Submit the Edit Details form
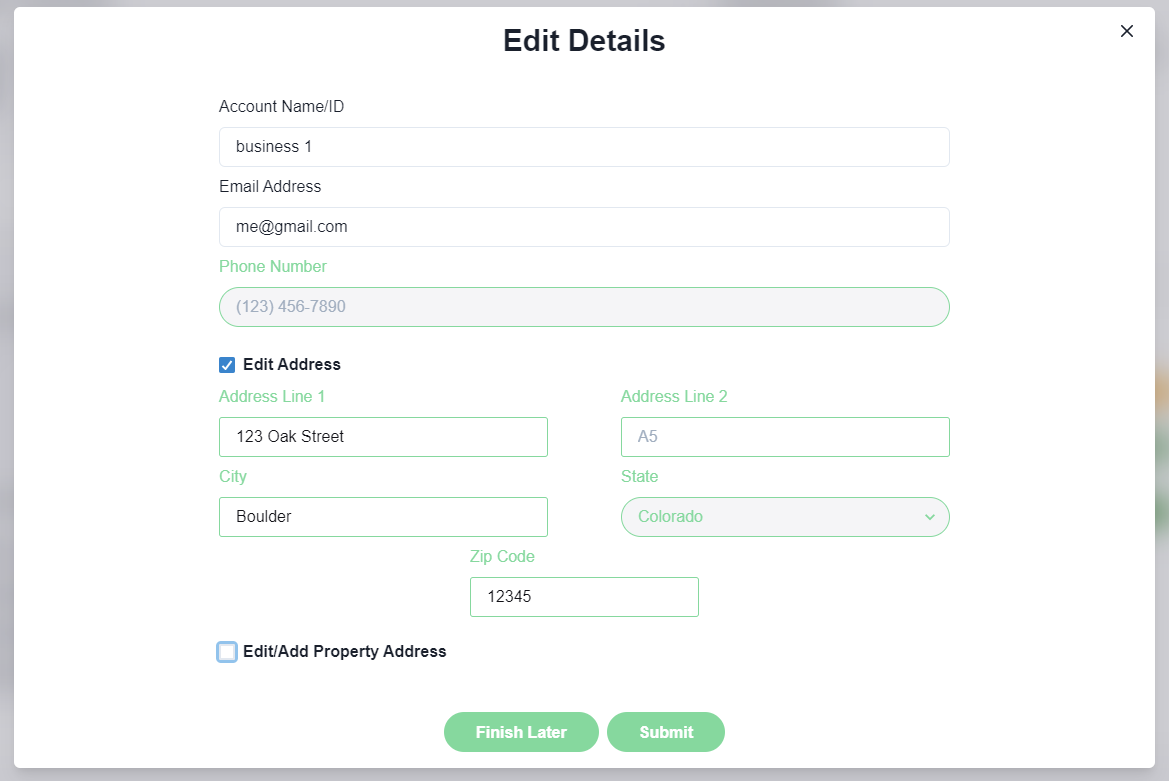The image size is (1169, 781). coord(666,732)
